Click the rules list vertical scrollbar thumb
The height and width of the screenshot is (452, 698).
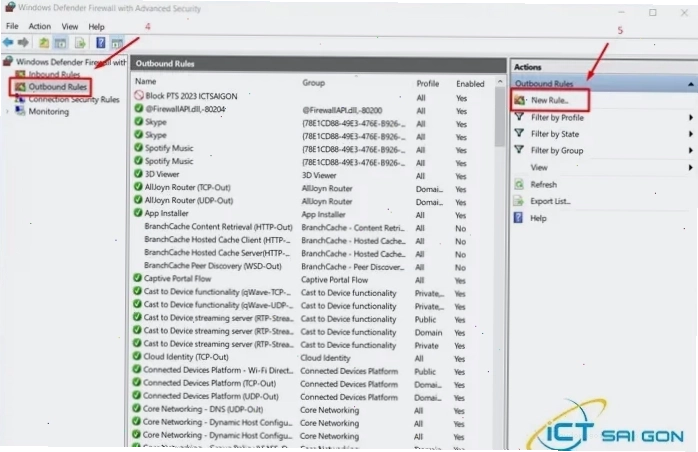click(x=499, y=117)
